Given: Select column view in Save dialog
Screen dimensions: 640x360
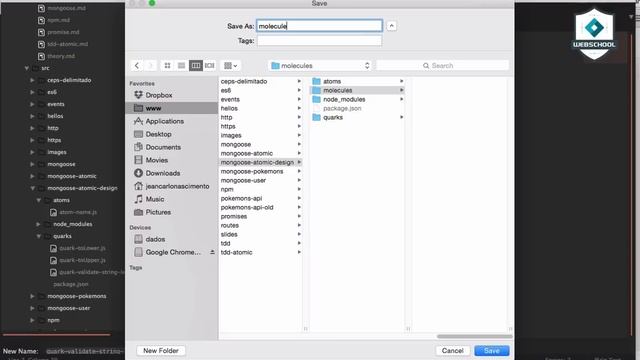Looking at the screenshot, I should 196,65.
